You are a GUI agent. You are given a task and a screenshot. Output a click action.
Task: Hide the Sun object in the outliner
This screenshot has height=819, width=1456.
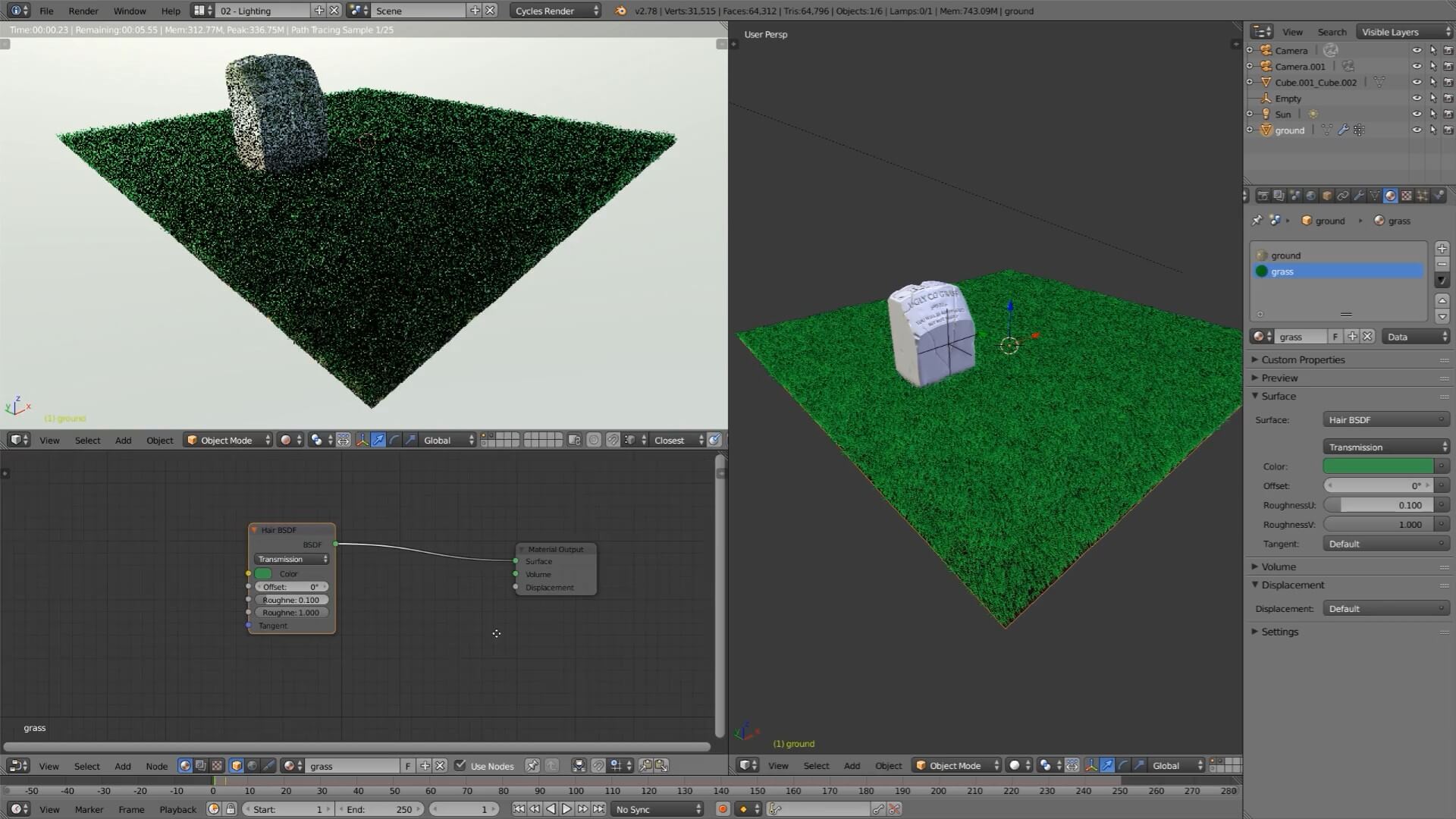click(x=1416, y=114)
